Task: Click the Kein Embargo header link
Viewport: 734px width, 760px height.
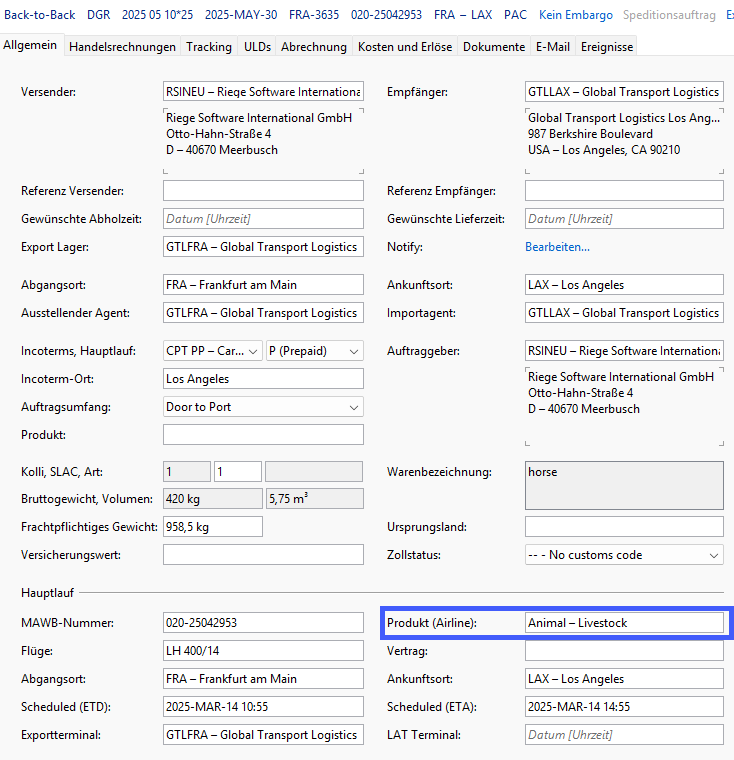Action: (x=575, y=15)
